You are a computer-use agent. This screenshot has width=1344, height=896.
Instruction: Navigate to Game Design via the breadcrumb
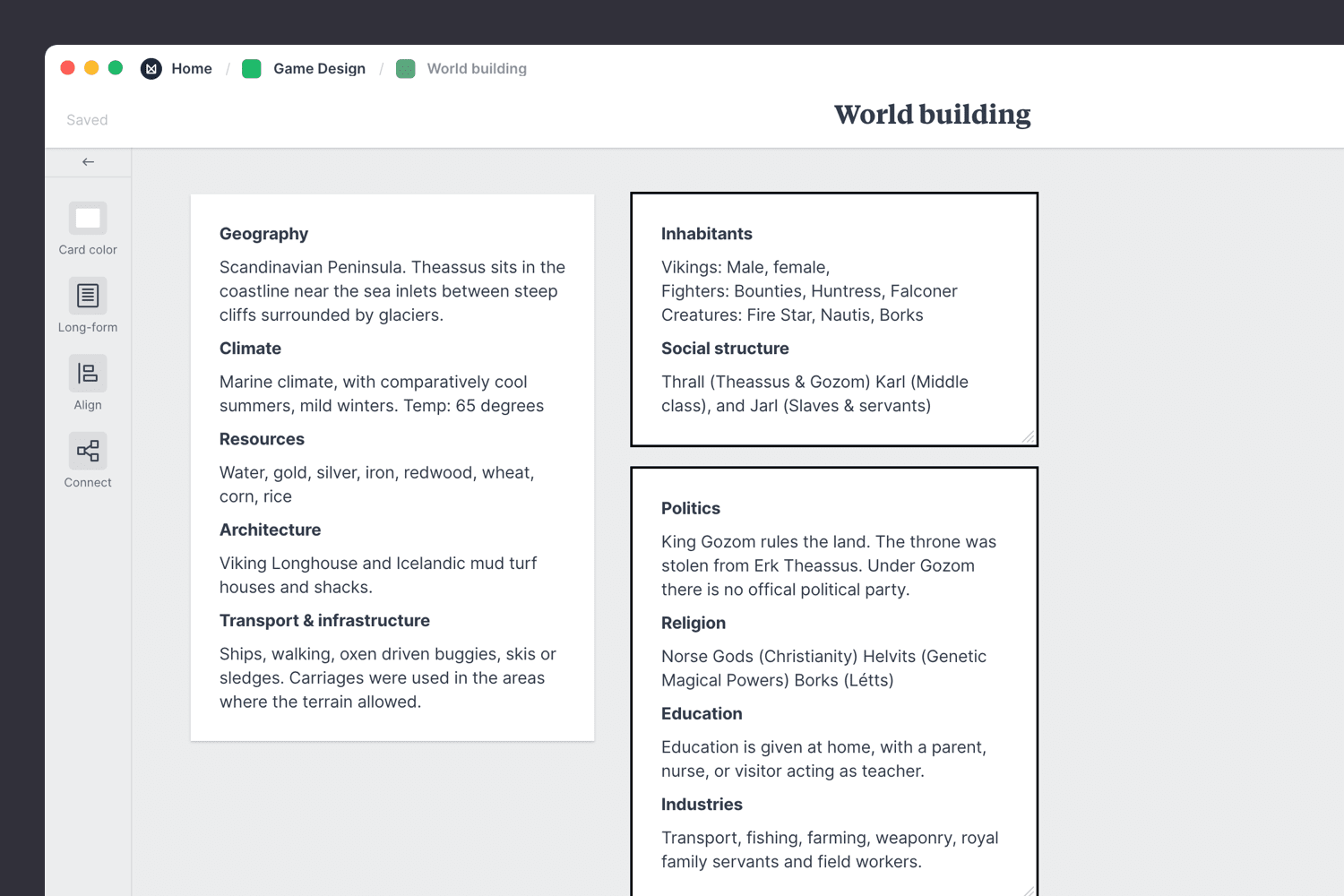(x=319, y=68)
